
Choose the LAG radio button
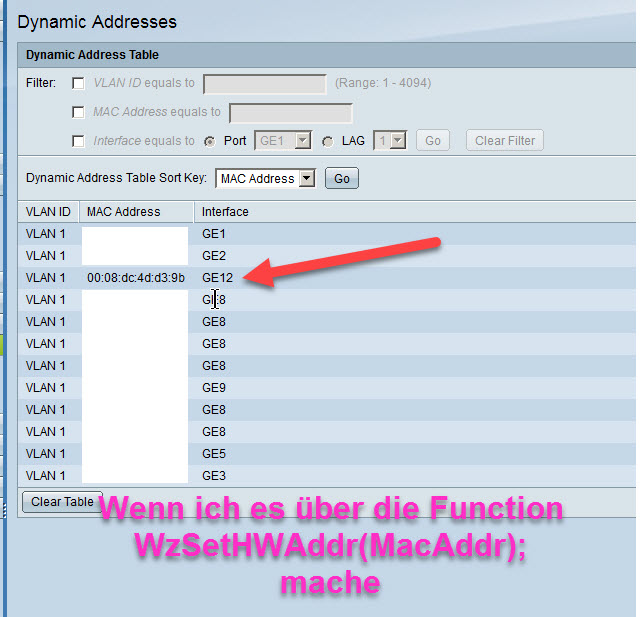pos(327,141)
